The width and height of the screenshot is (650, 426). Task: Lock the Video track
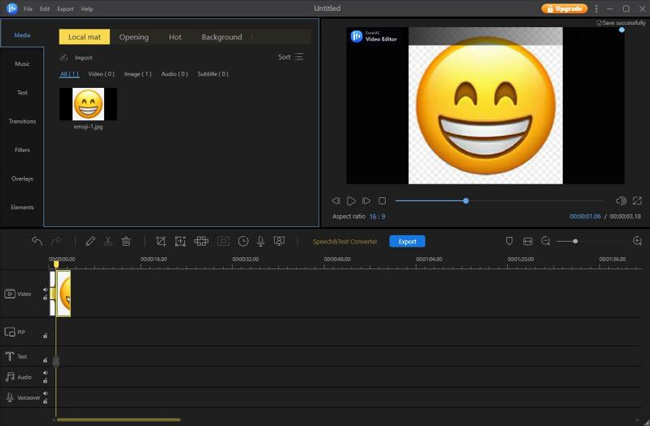click(45, 298)
